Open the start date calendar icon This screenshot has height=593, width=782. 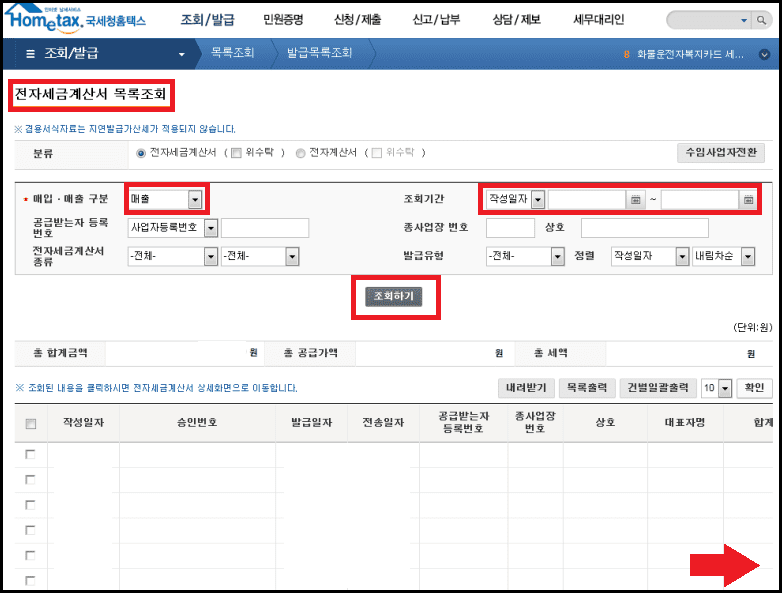pyautogui.click(x=635, y=199)
